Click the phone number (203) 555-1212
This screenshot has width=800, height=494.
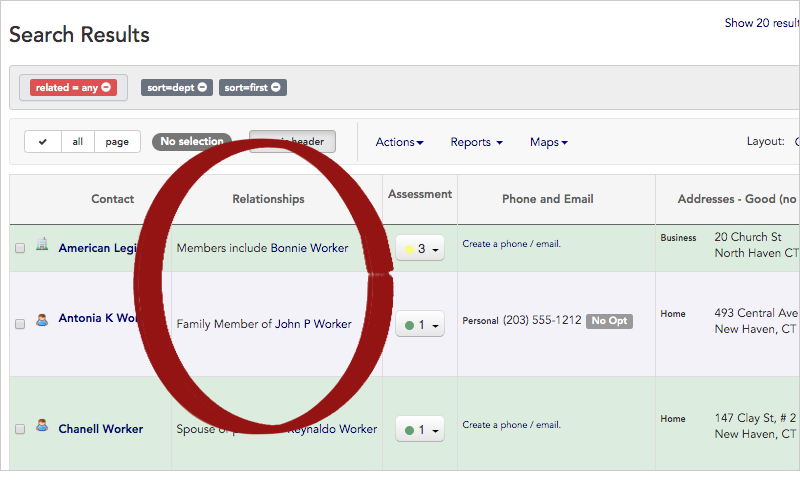tap(542, 320)
